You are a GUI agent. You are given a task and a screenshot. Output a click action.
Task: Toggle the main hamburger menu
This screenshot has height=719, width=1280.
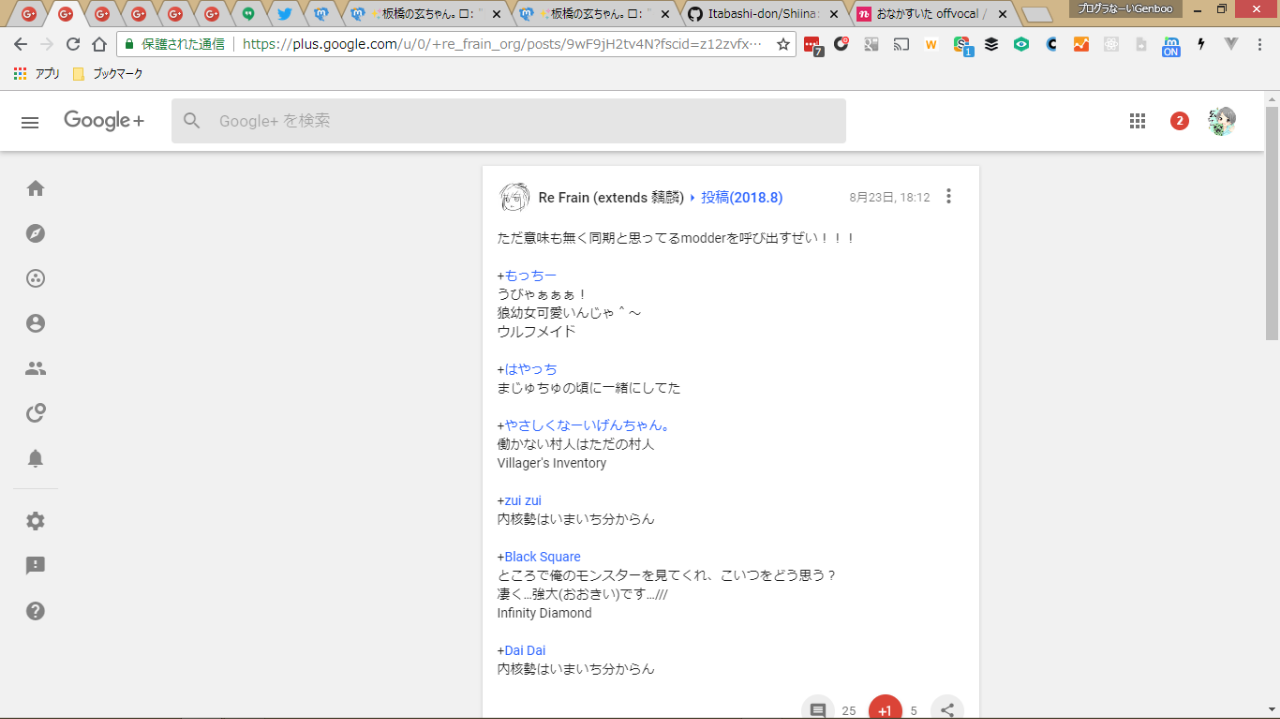pos(30,122)
